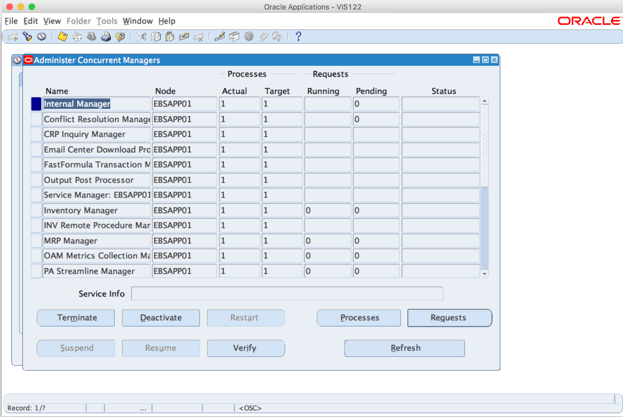
Task: Click the Refresh button
Action: [x=404, y=348]
